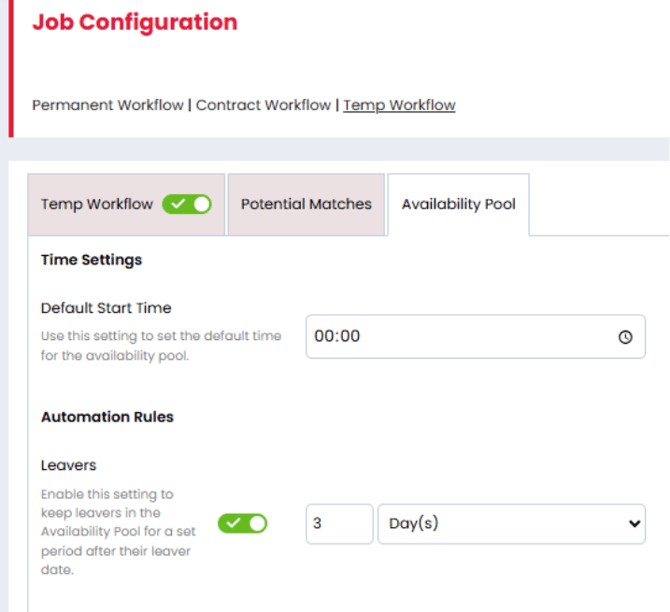Screen dimensions: 670x612
Task: Click the clock icon in the time field
Action: pos(625,337)
